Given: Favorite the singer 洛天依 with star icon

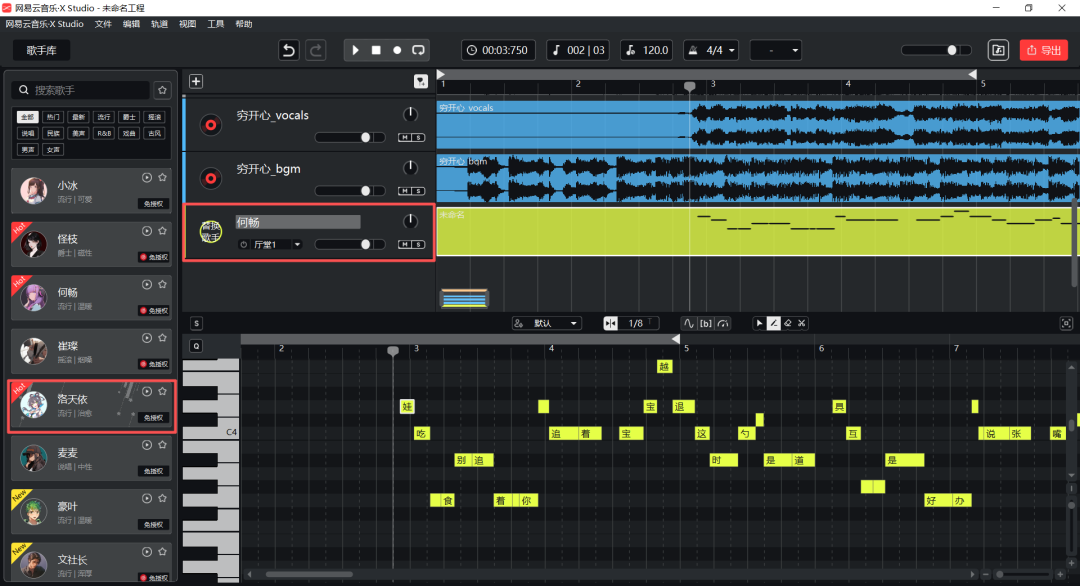Looking at the screenshot, I should pyautogui.click(x=162, y=391).
